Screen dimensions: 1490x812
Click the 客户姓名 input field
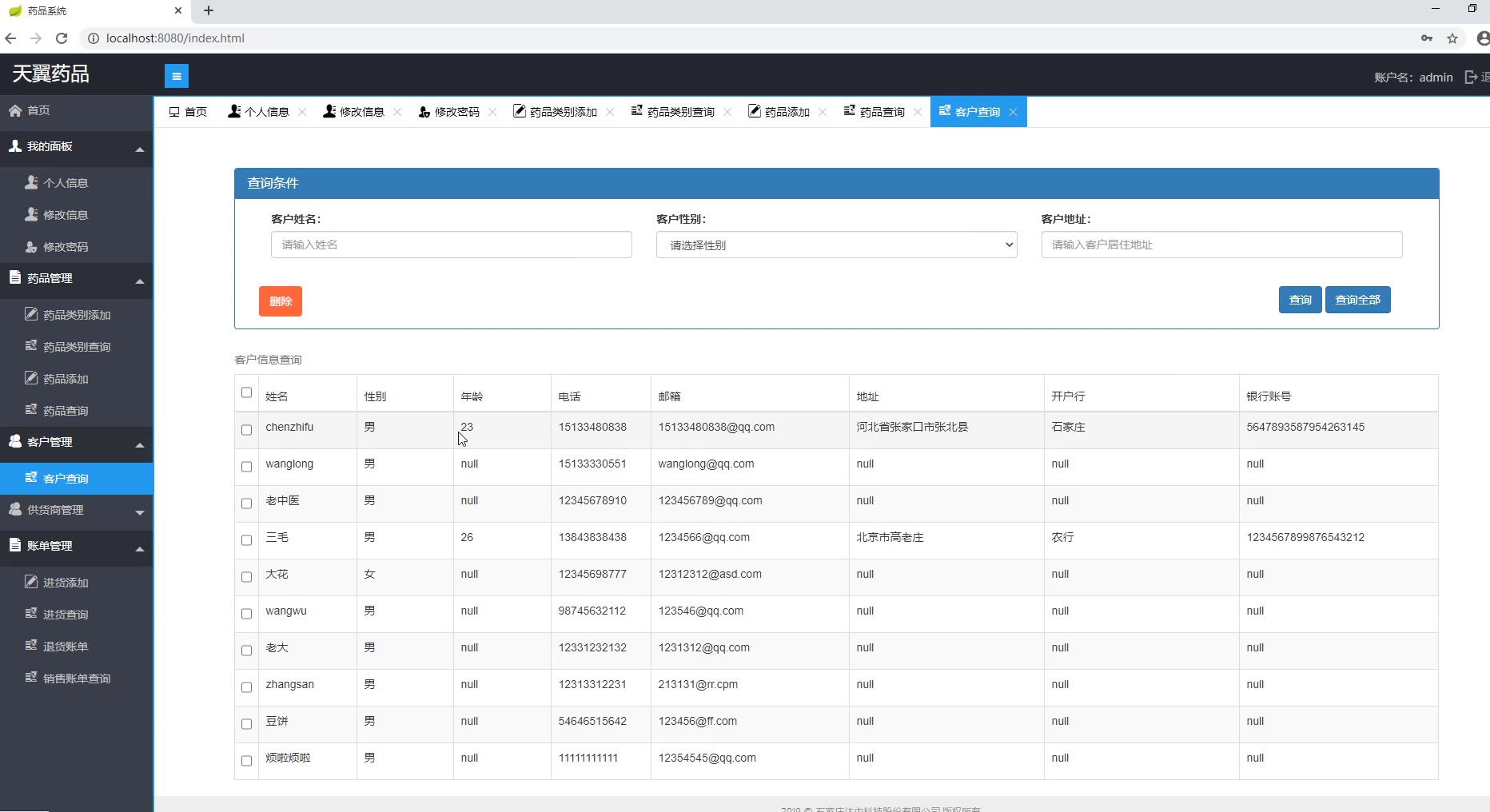451,245
